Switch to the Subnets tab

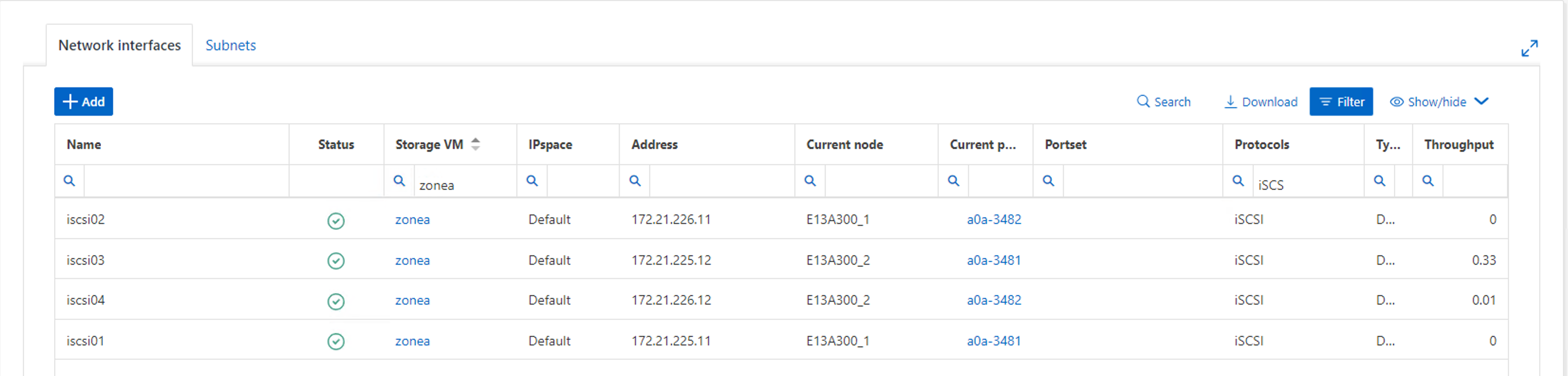point(231,45)
